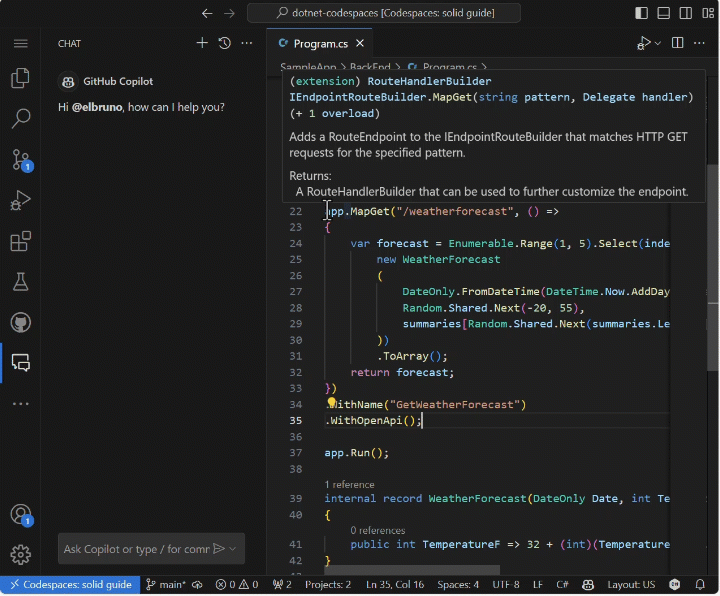The width and height of the screenshot is (720, 596).
Task: Open the send options dropdown in chat
Action: (233, 549)
